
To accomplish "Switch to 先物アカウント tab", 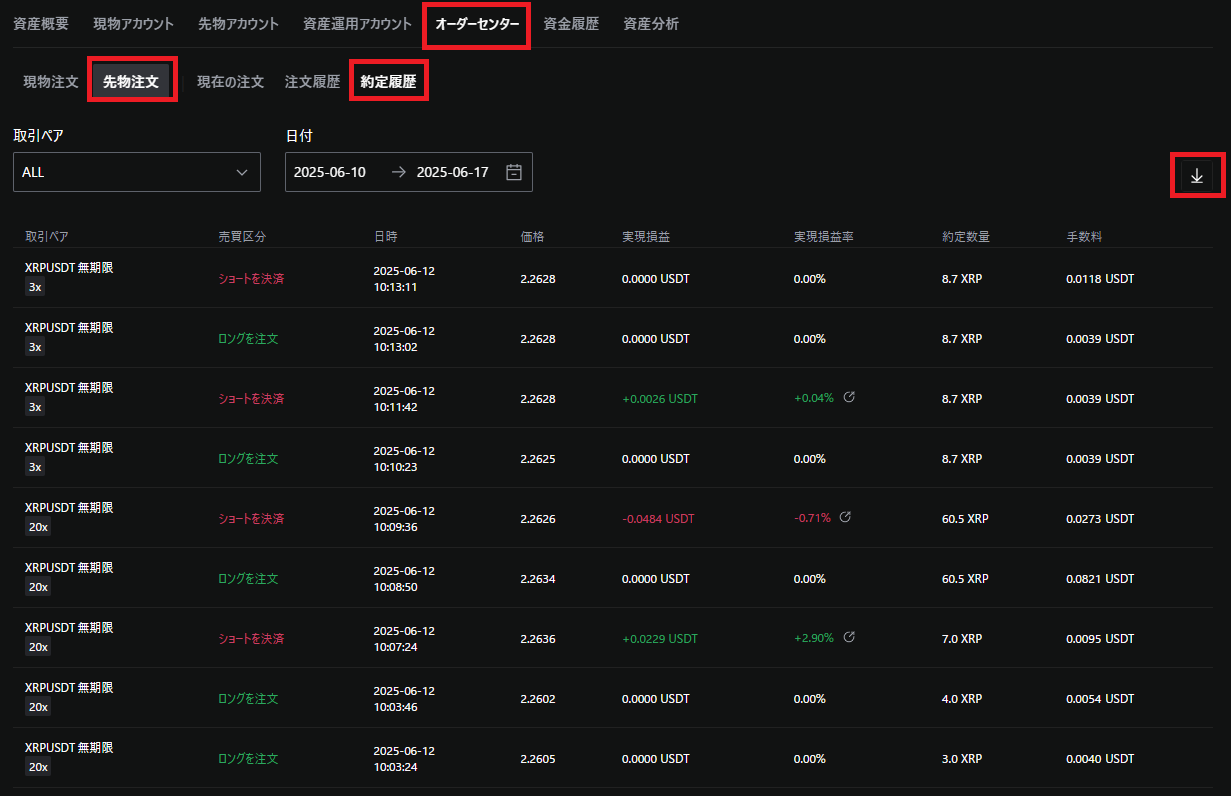I will click(x=238, y=24).
